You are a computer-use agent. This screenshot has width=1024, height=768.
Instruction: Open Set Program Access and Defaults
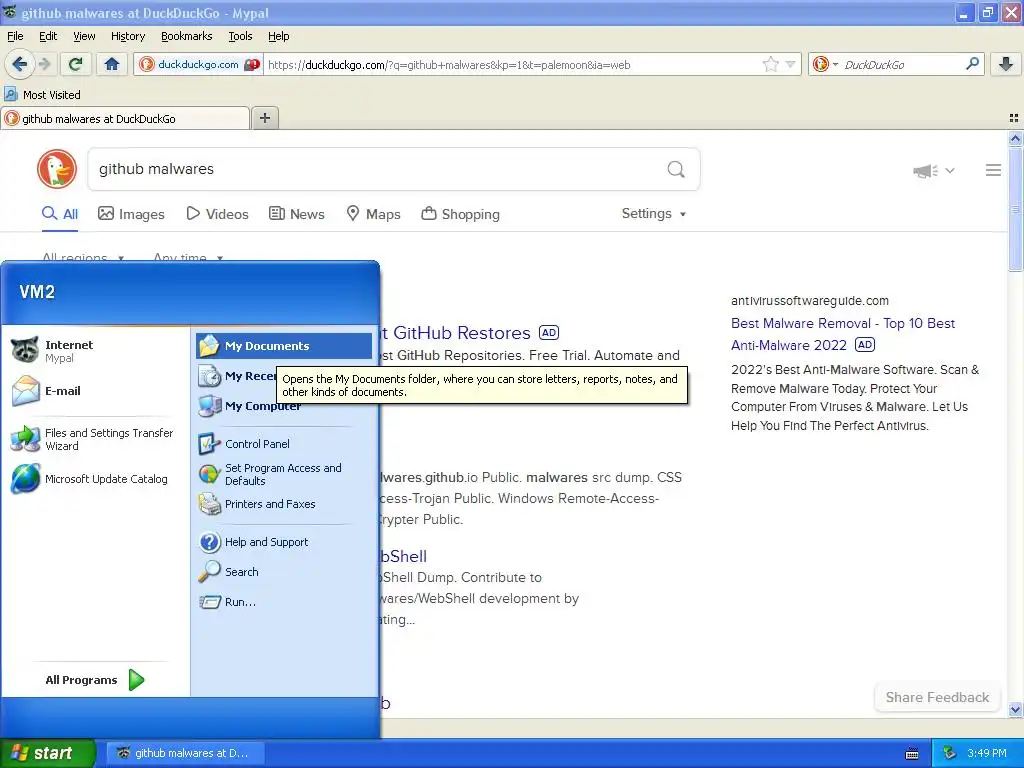click(x=284, y=474)
